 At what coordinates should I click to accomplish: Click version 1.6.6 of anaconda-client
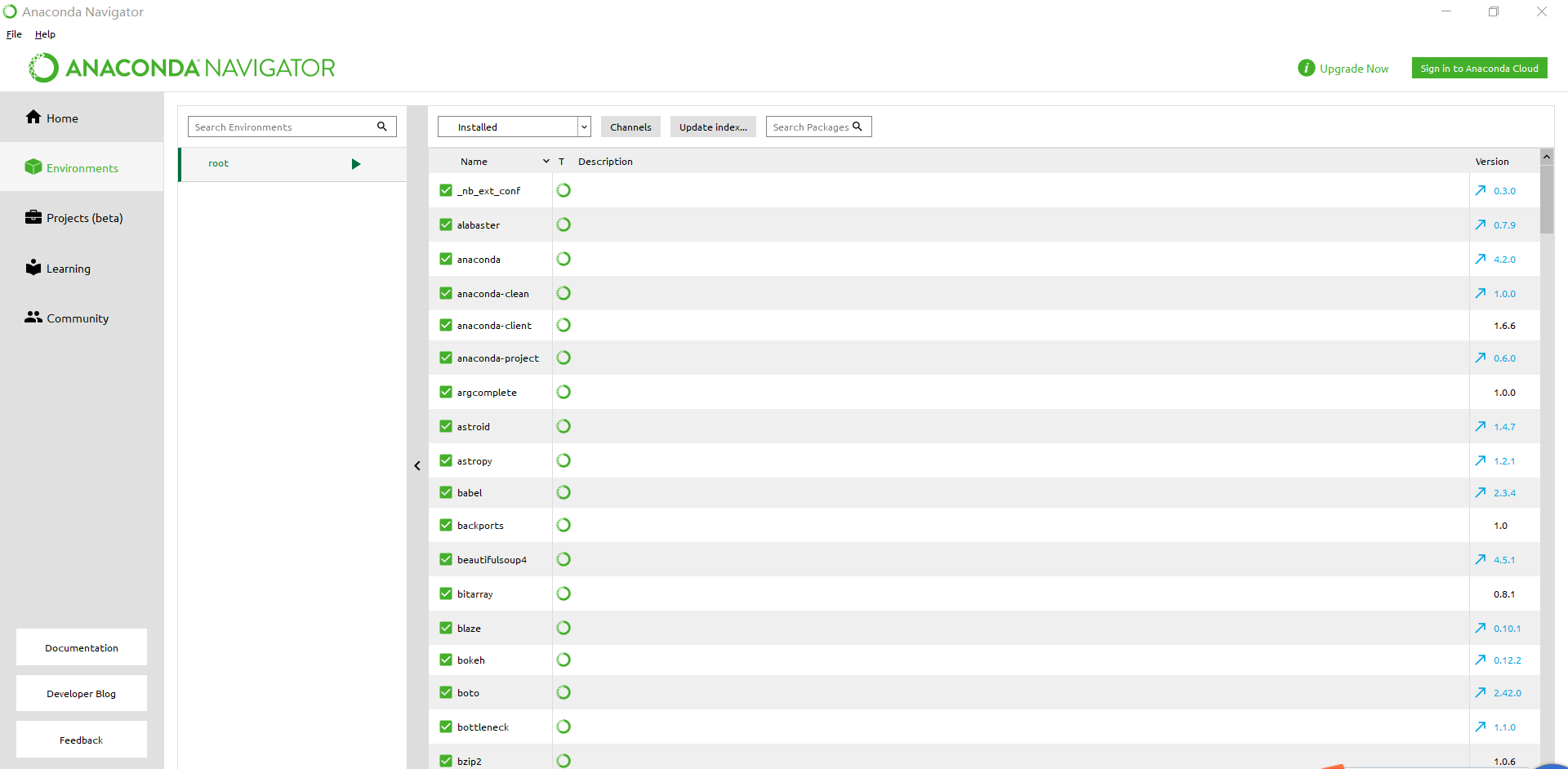pos(1504,326)
